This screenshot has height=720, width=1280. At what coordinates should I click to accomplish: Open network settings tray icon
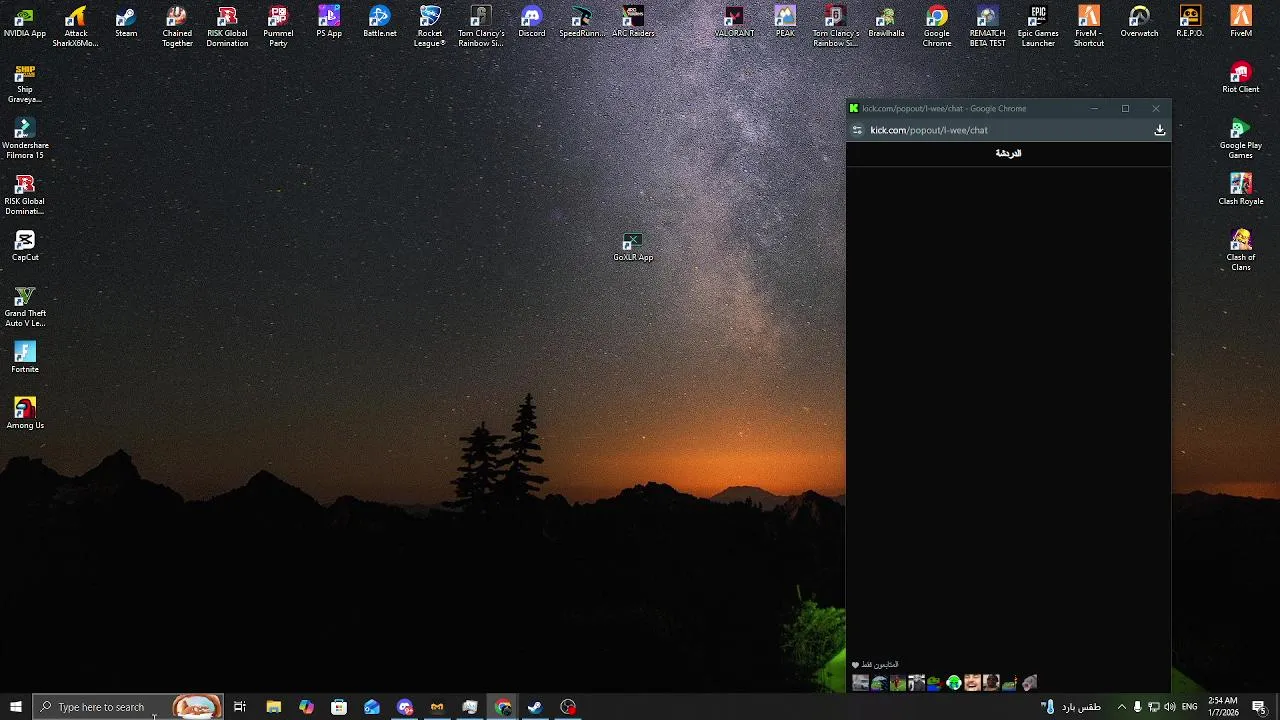pos(1153,707)
